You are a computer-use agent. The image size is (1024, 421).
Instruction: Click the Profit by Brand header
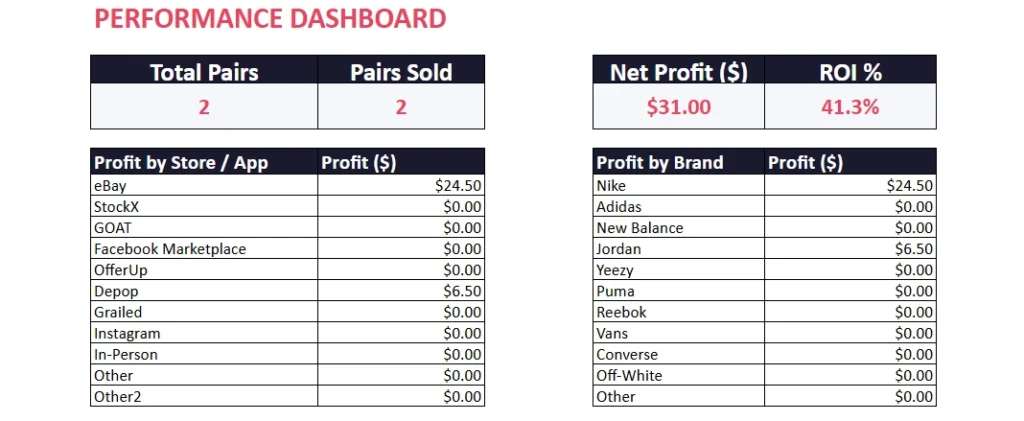pos(660,163)
